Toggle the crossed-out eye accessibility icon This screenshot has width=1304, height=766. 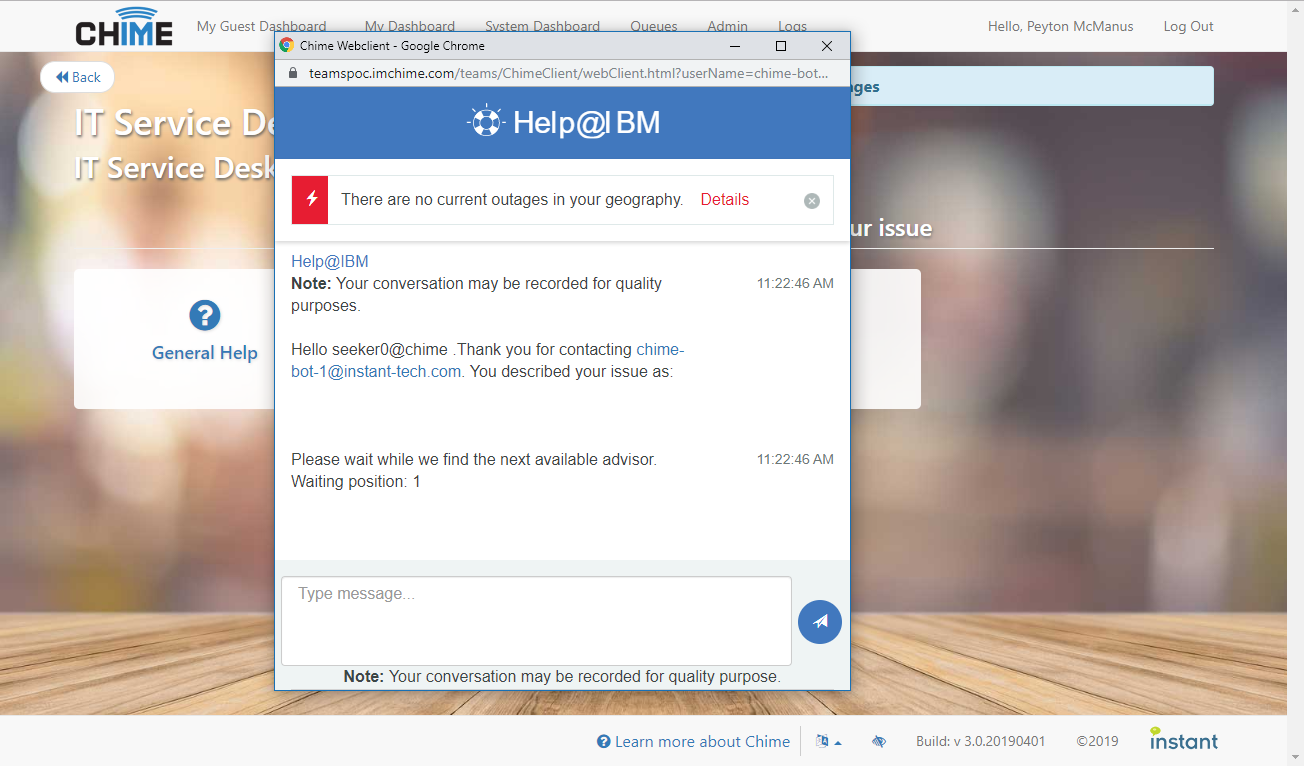click(879, 741)
